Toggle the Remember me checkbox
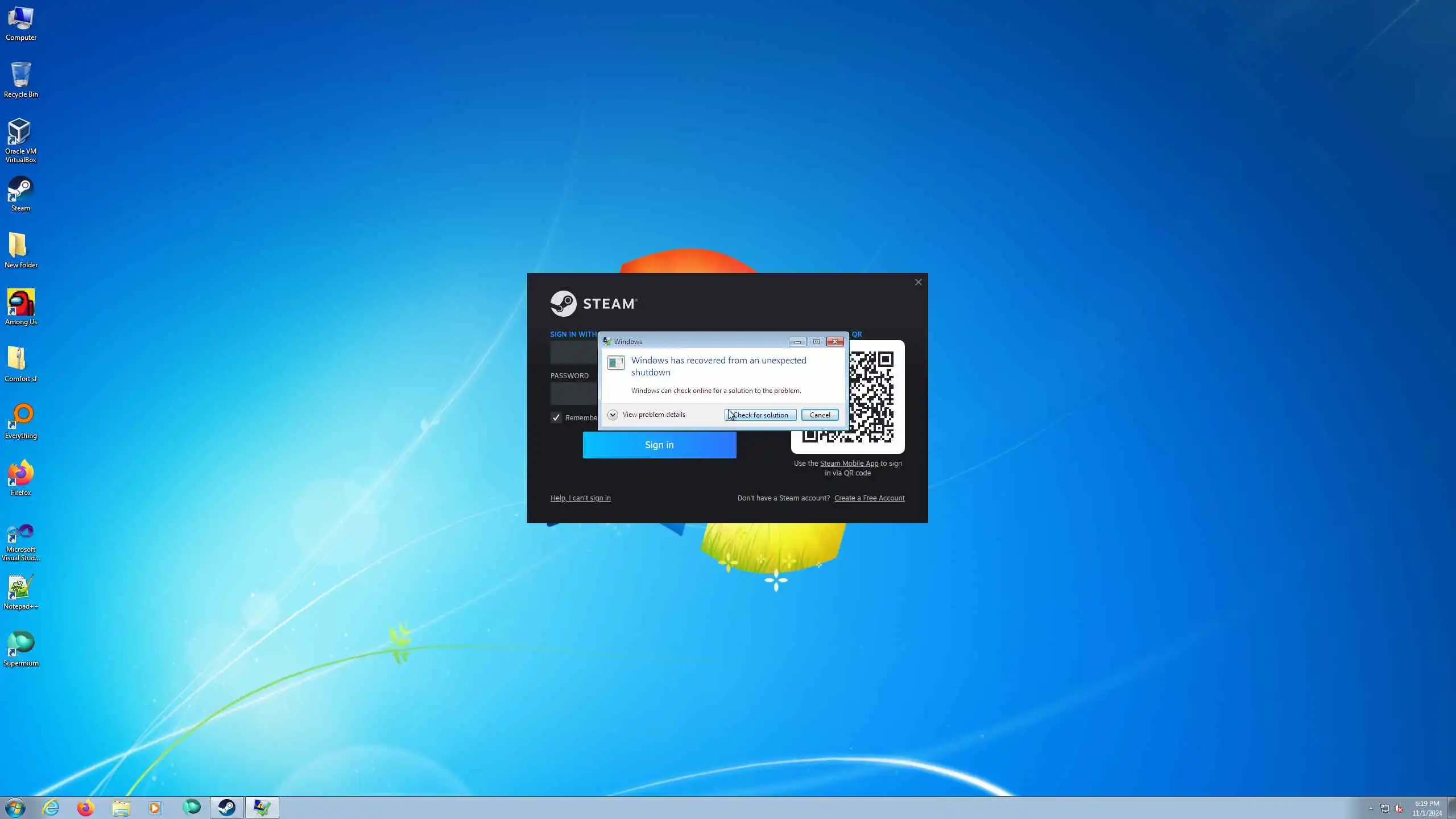The width and height of the screenshot is (1456, 819). coord(556,417)
